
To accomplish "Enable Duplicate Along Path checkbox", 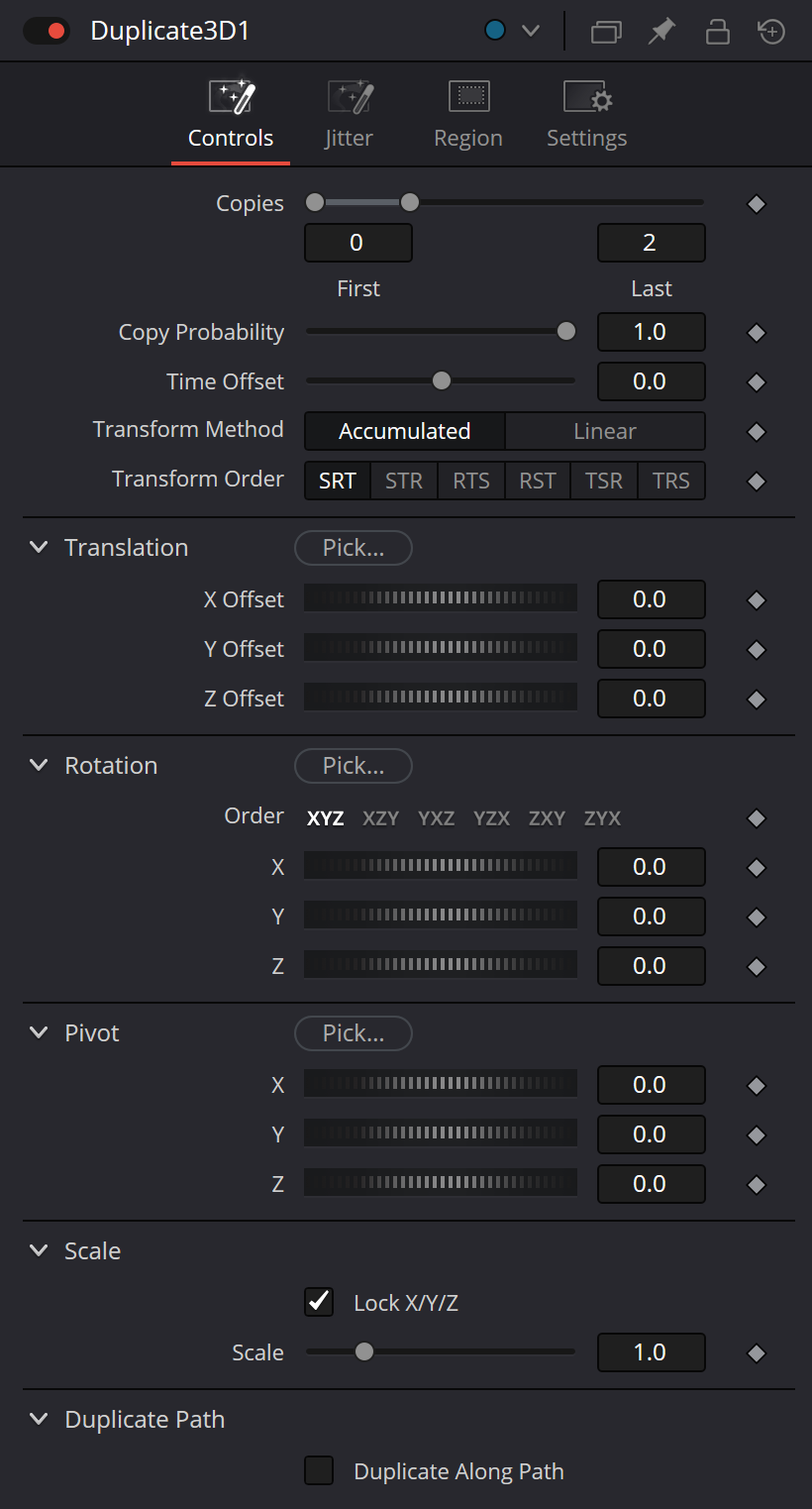I will click(319, 1470).
